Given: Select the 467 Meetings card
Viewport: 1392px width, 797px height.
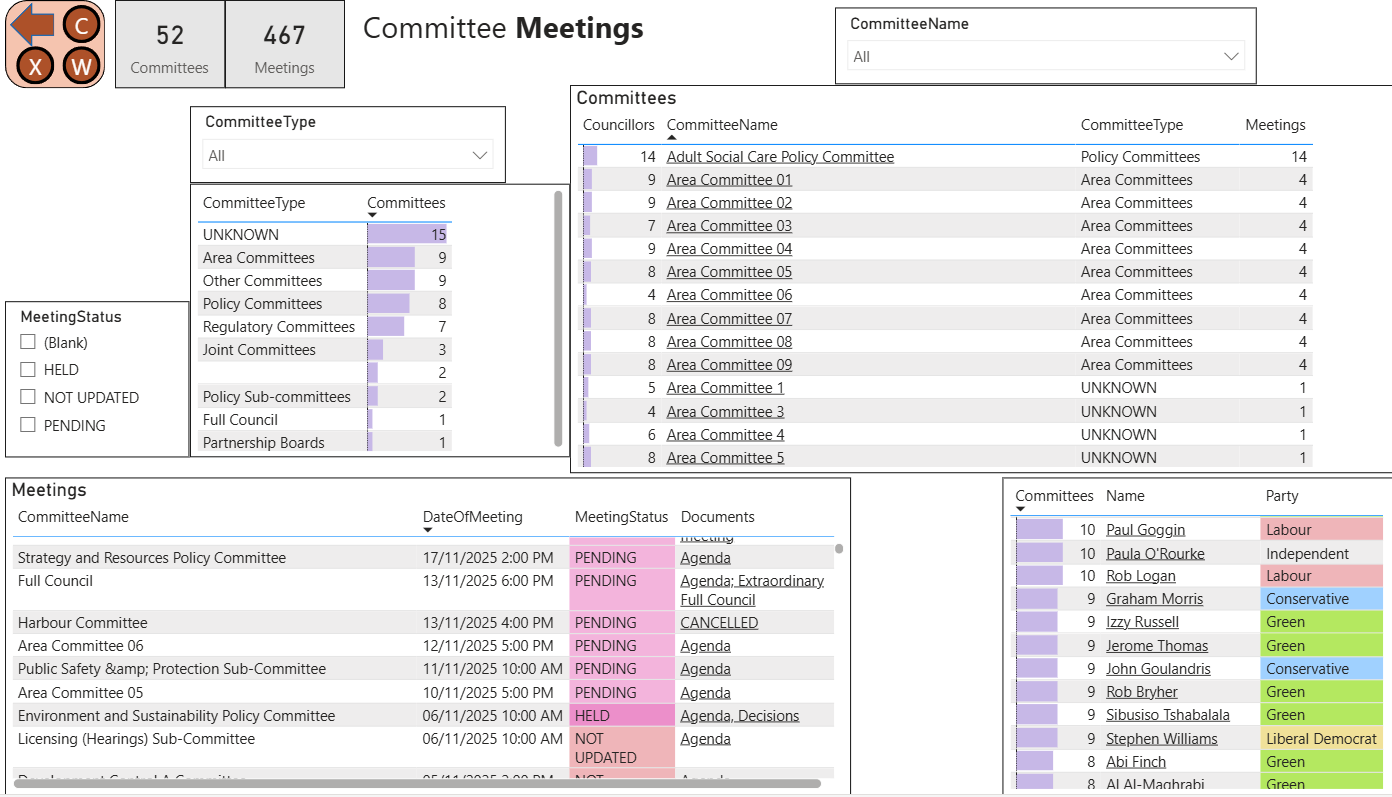Looking at the screenshot, I should [x=284, y=45].
